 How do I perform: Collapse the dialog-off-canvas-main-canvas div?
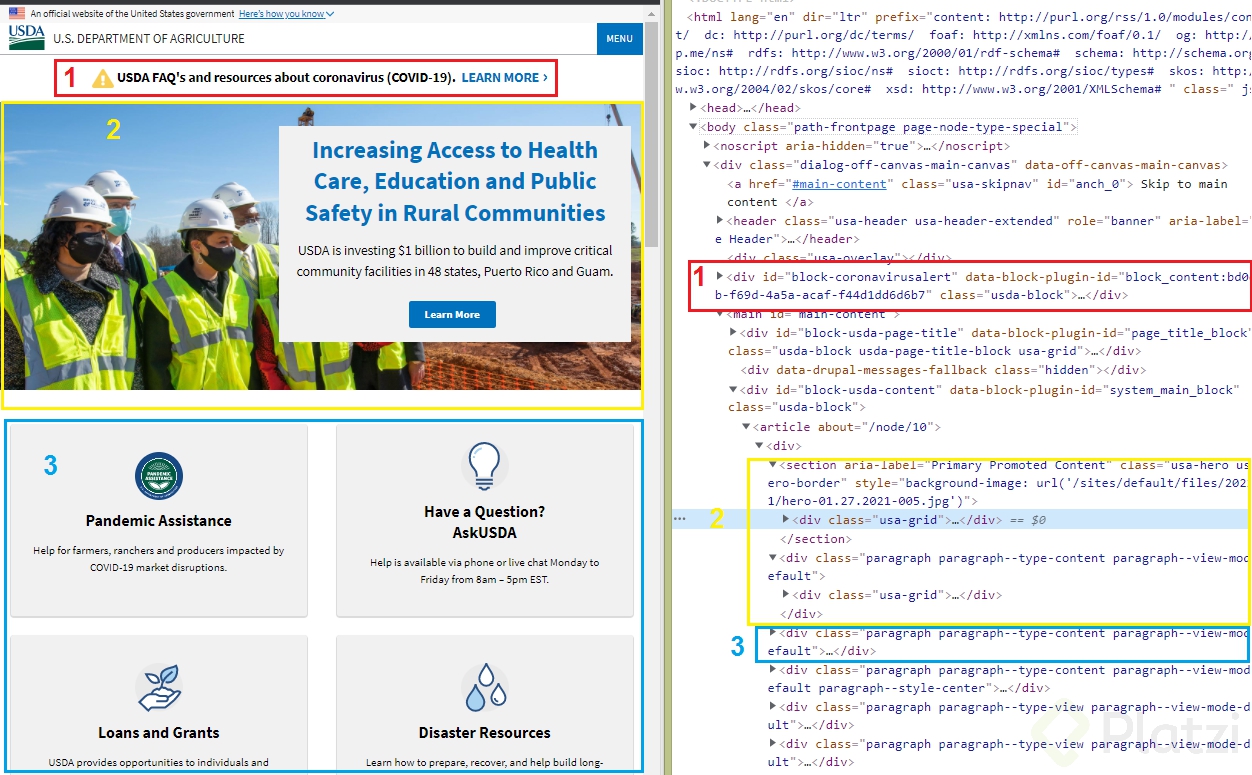tap(707, 165)
